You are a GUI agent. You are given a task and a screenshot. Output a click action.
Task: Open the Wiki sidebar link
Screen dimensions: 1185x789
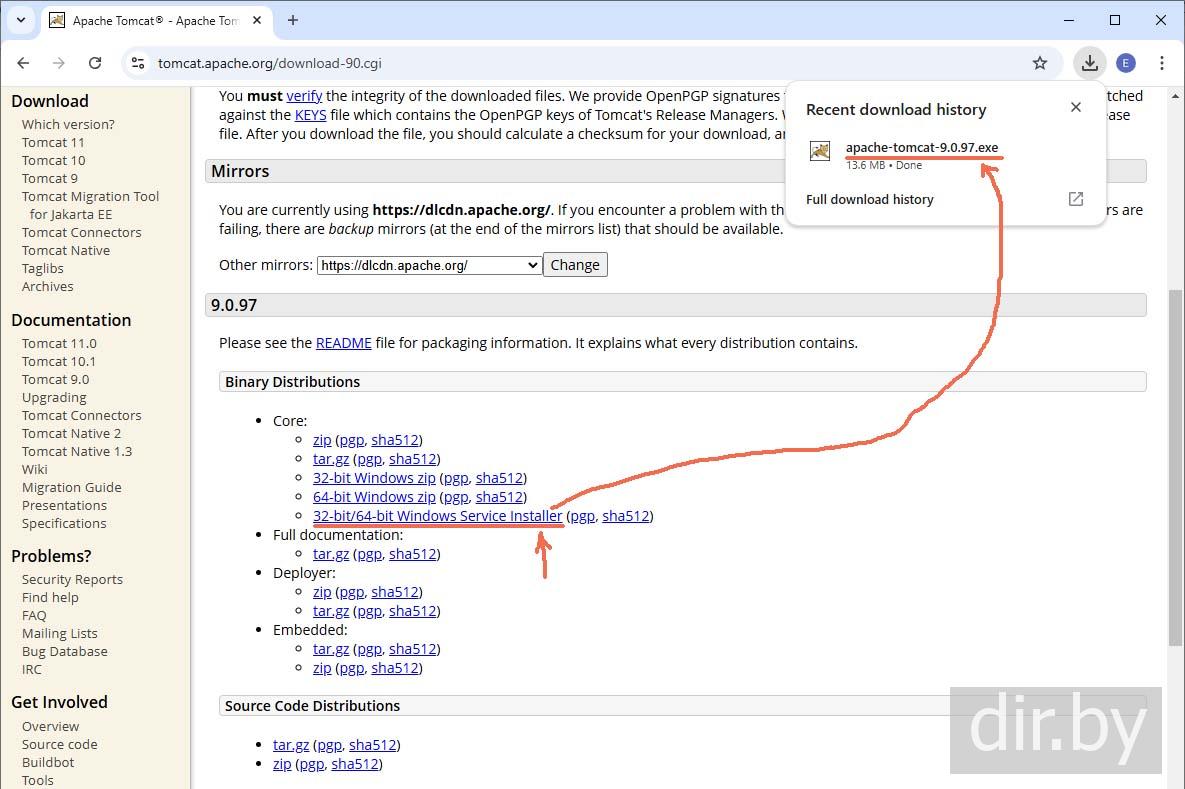tap(35, 469)
